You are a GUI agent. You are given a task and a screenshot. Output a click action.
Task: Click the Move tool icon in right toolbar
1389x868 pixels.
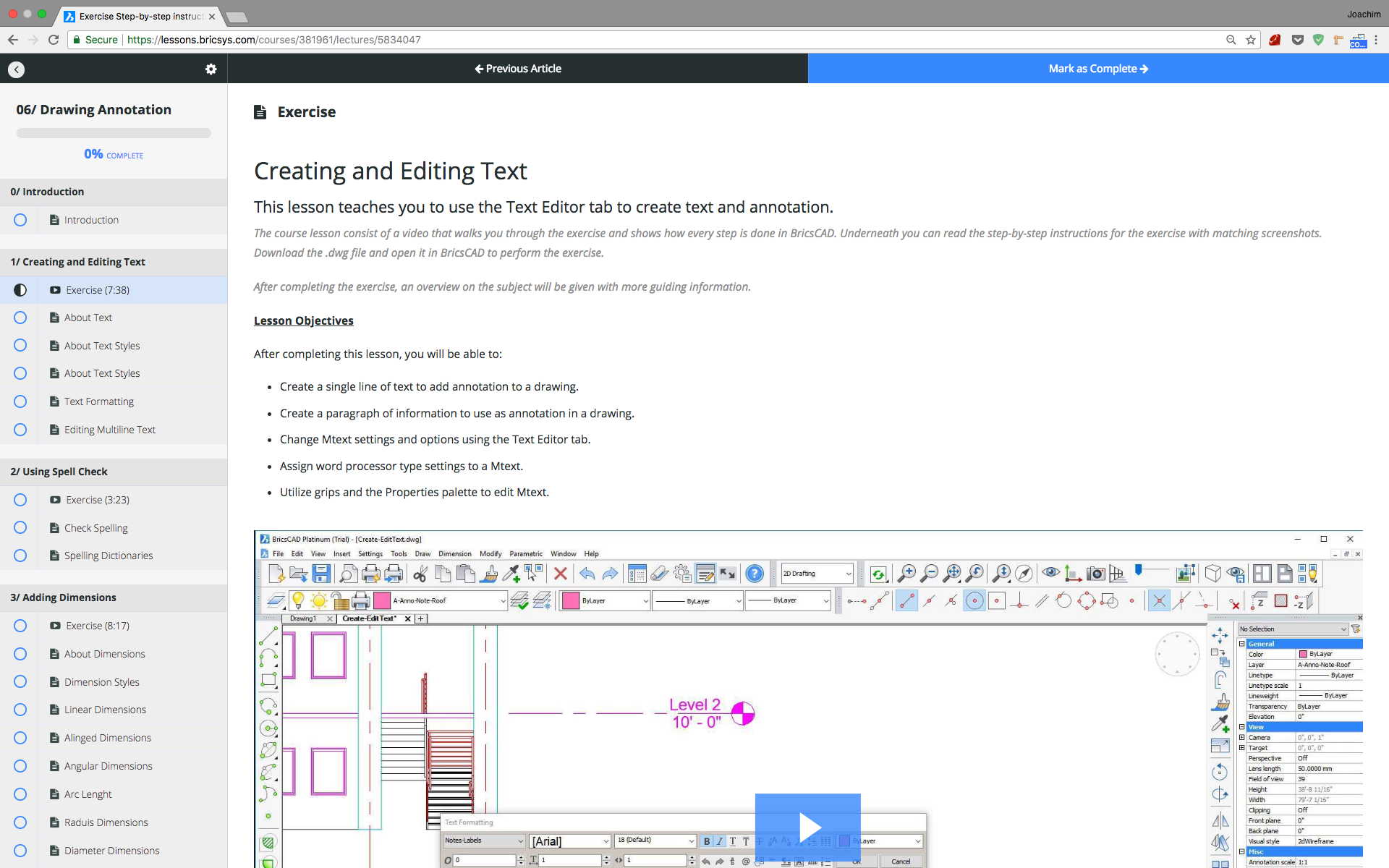pos(1220,636)
